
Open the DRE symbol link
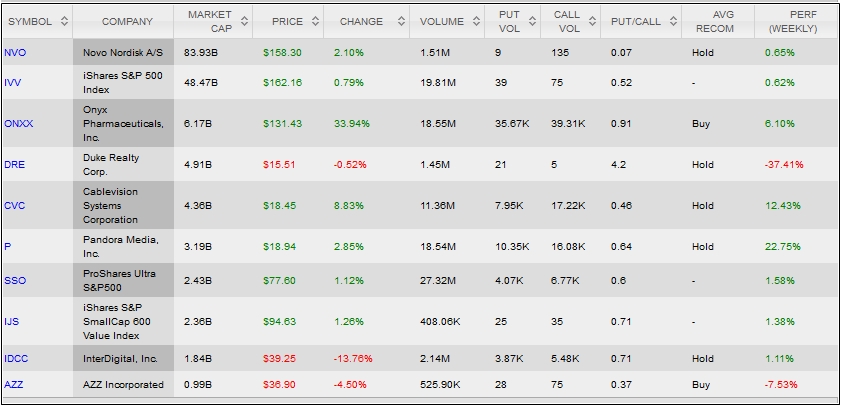tap(14, 165)
